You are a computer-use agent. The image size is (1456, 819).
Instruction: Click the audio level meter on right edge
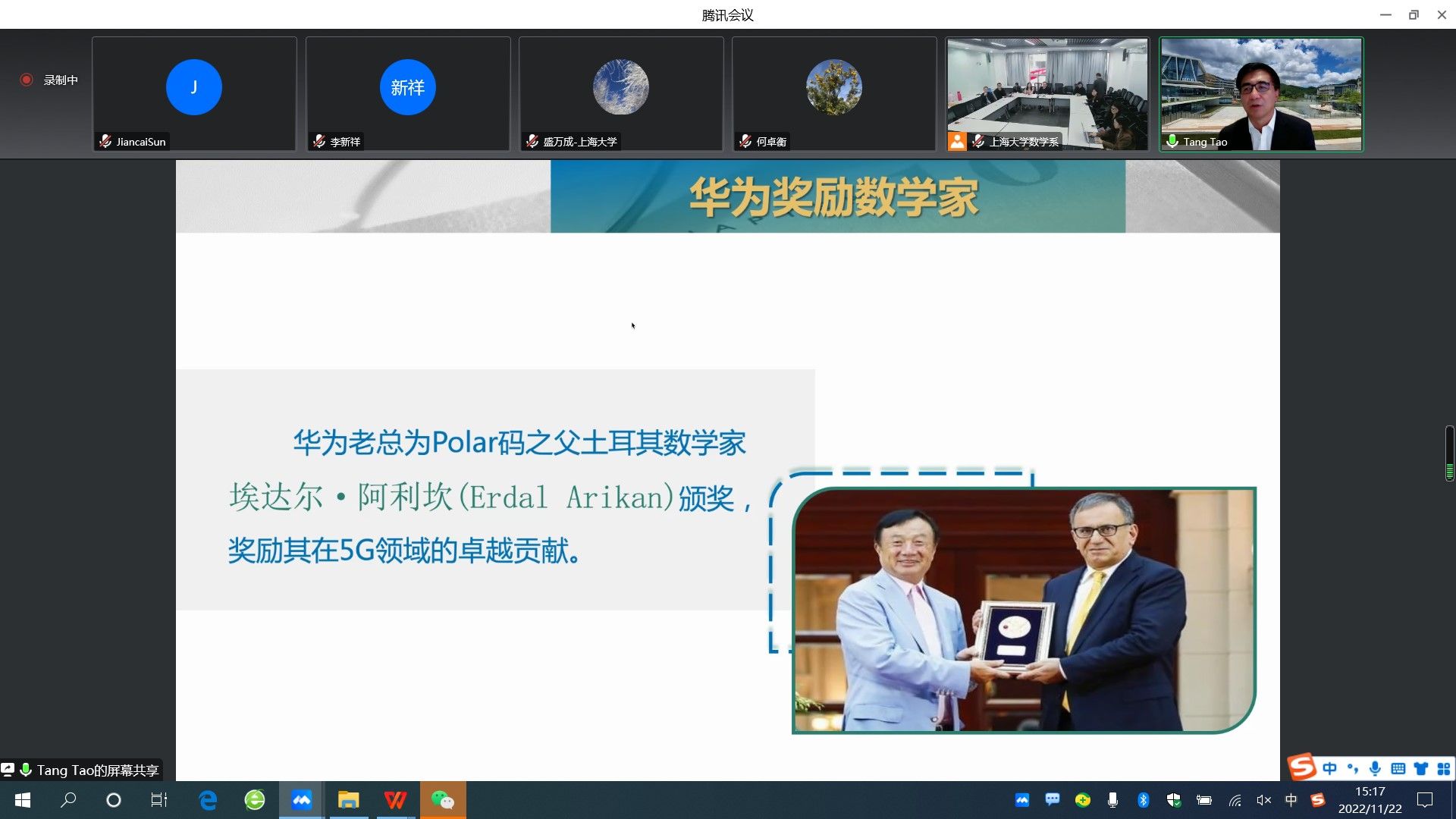tap(1449, 453)
